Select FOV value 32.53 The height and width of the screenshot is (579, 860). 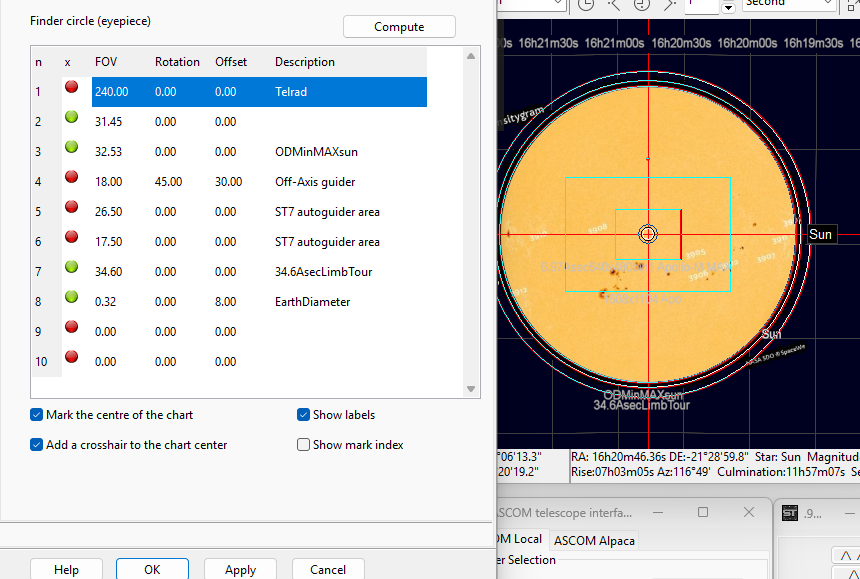(109, 152)
